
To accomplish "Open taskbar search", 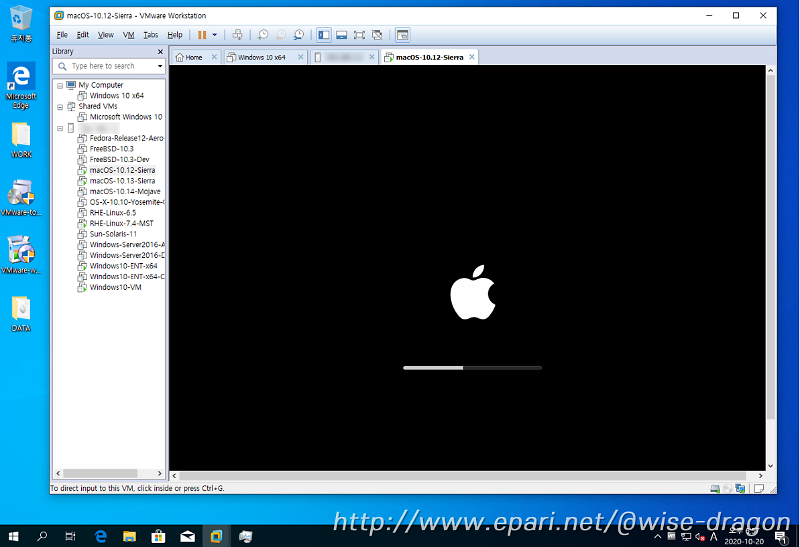I will coord(42,536).
